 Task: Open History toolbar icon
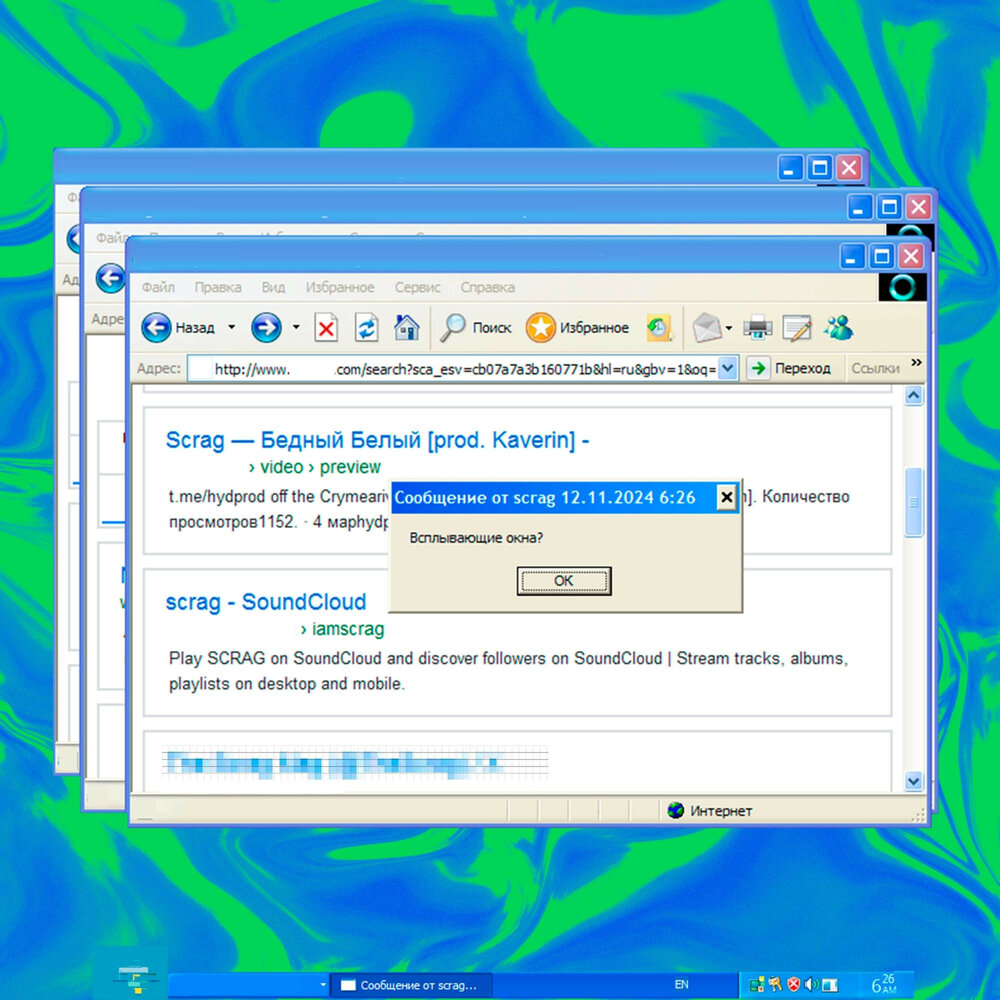[x=658, y=327]
